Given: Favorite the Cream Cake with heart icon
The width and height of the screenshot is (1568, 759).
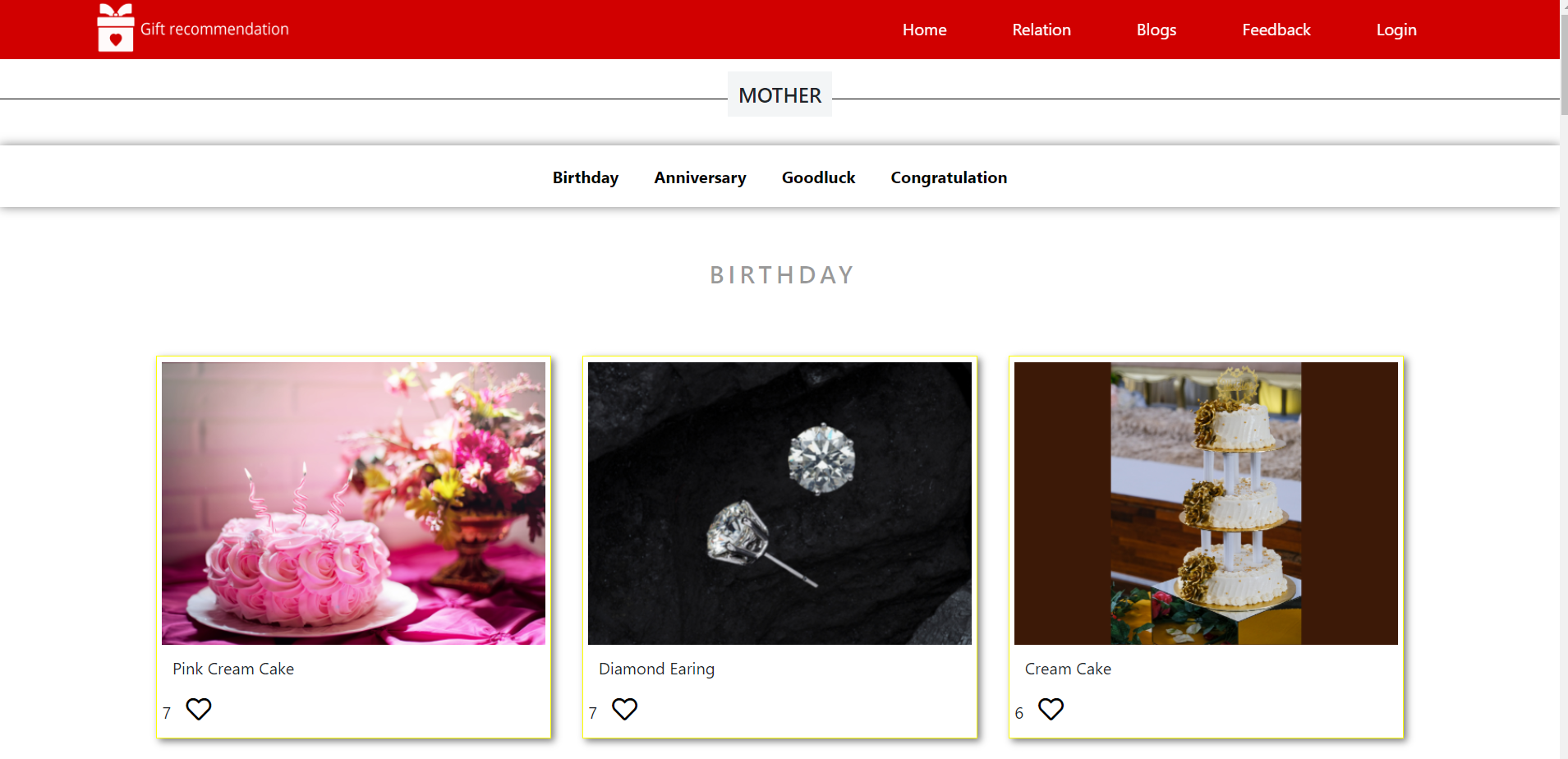Looking at the screenshot, I should tap(1051, 709).
